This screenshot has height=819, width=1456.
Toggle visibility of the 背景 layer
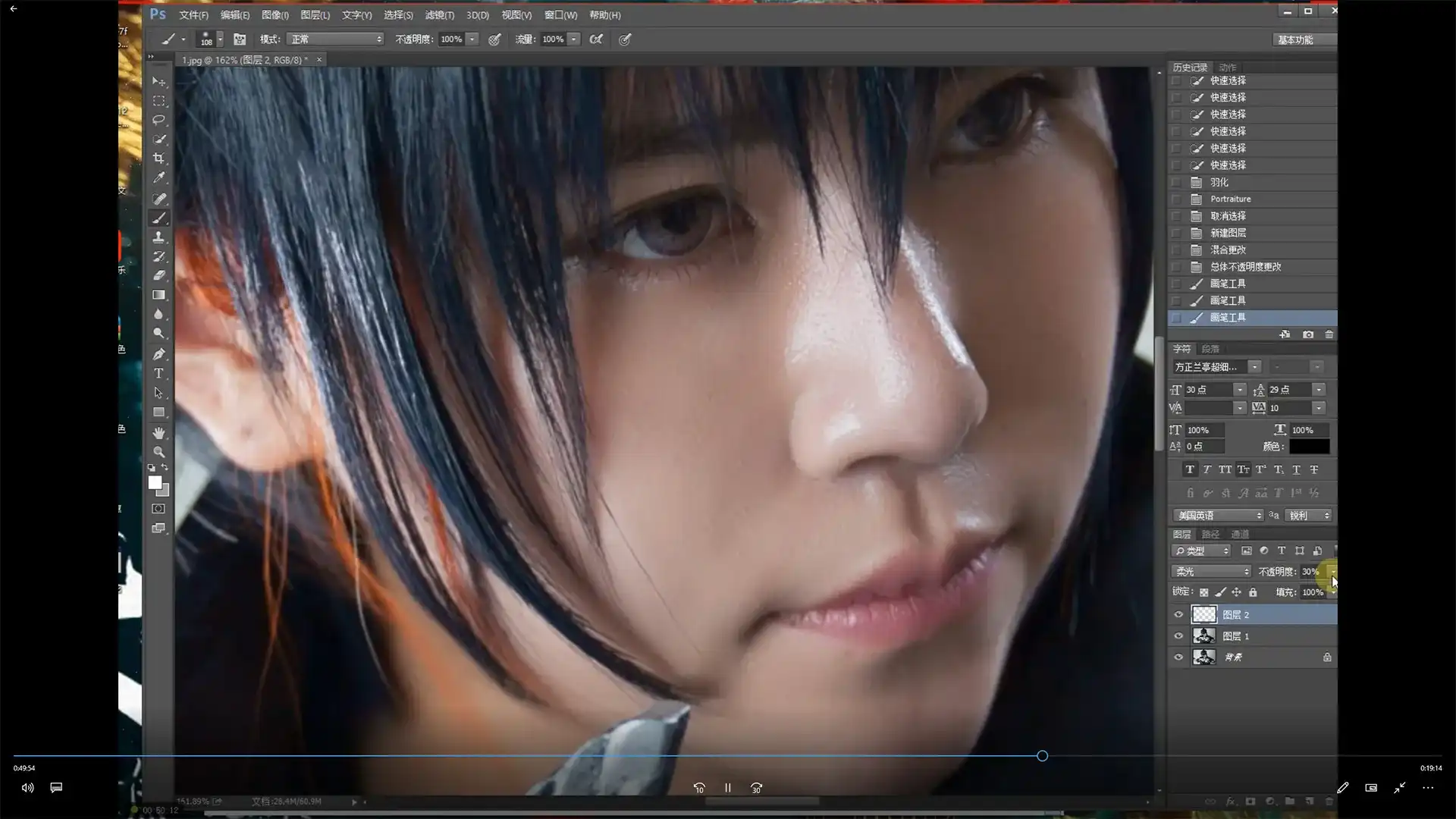coord(1178,657)
